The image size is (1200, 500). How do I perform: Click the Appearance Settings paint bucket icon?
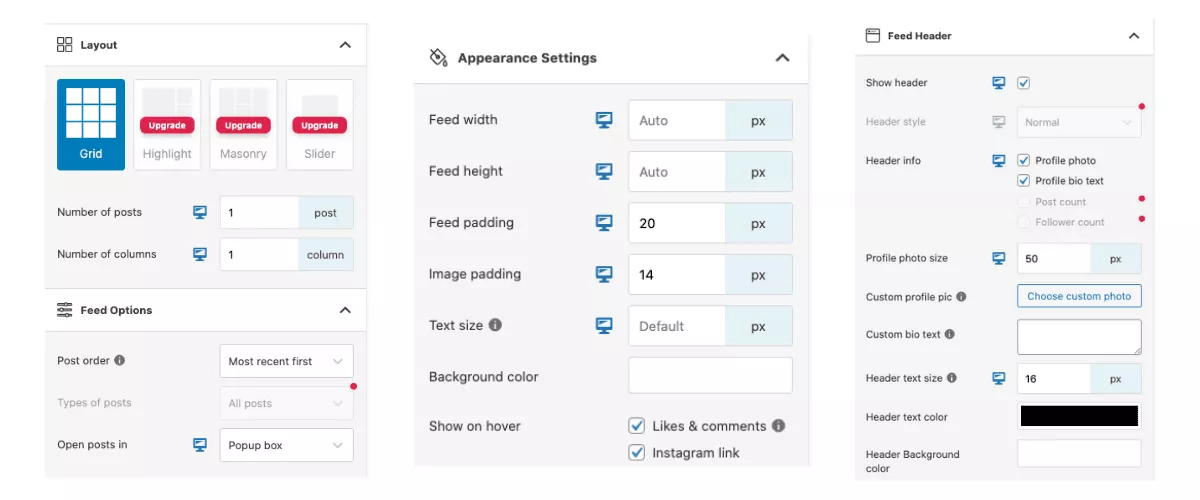(x=438, y=58)
